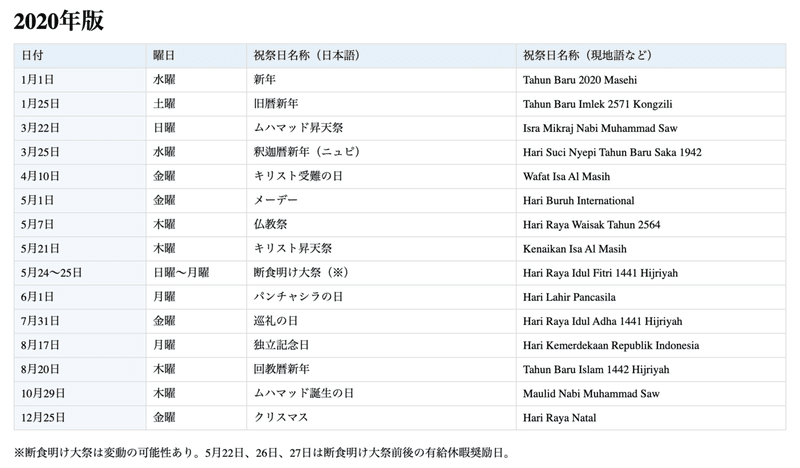Click the ※断食明け大祭 footnote text

tap(262, 453)
